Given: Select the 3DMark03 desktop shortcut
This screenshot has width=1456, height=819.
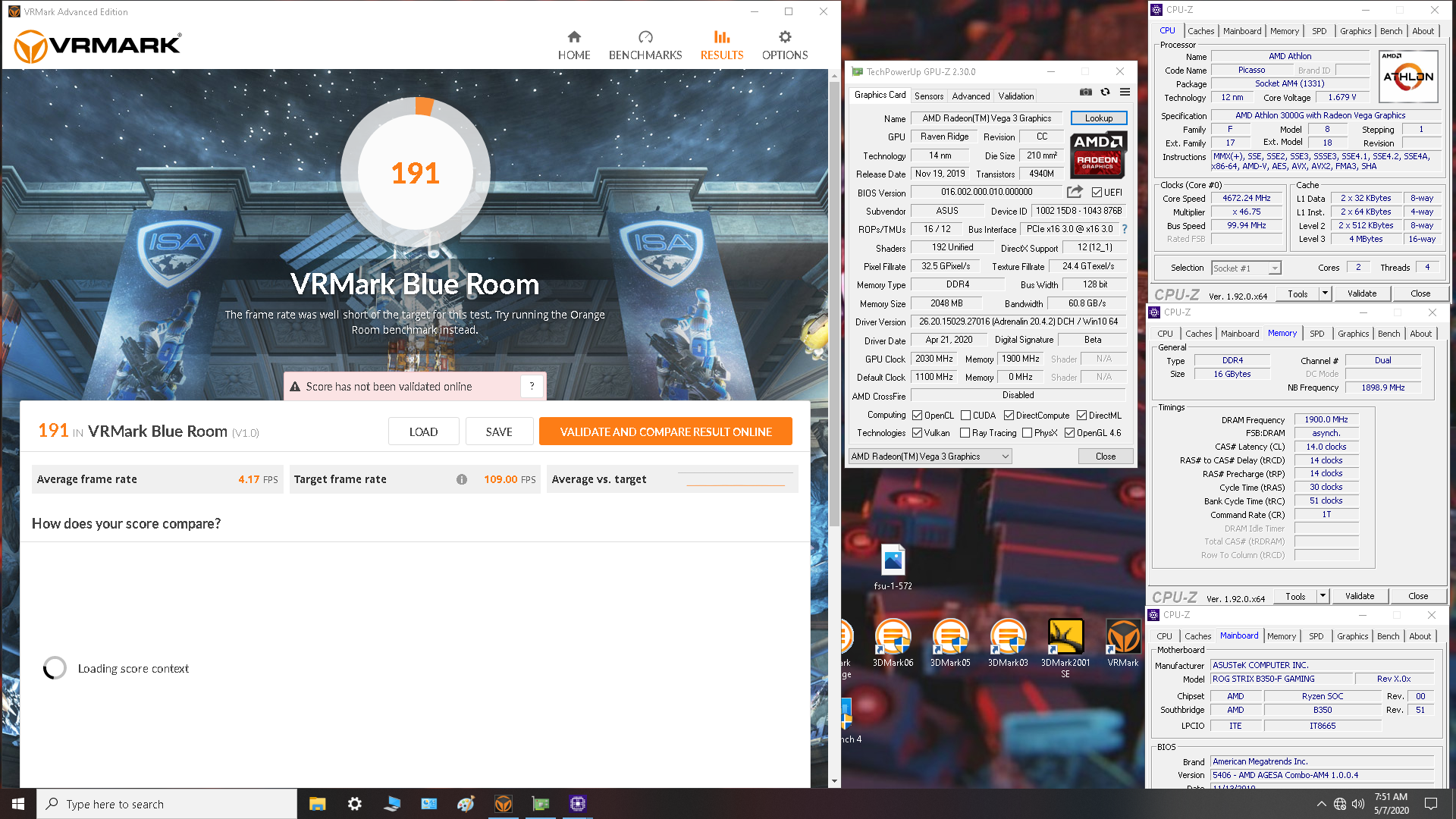Looking at the screenshot, I should 1008,643.
